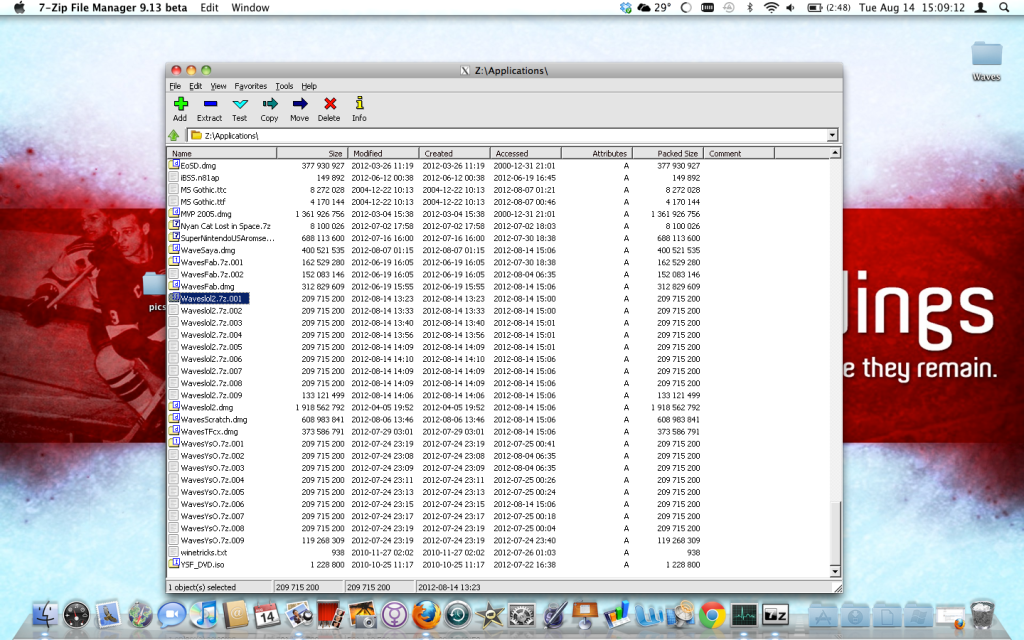Open the View menu
Viewport: 1024px width, 640px height.
point(218,86)
